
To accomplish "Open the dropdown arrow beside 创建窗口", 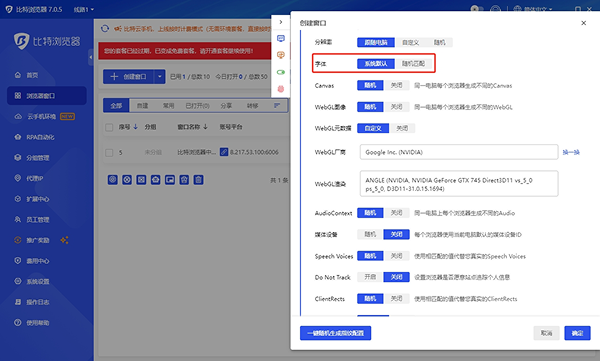I will tap(160, 77).
